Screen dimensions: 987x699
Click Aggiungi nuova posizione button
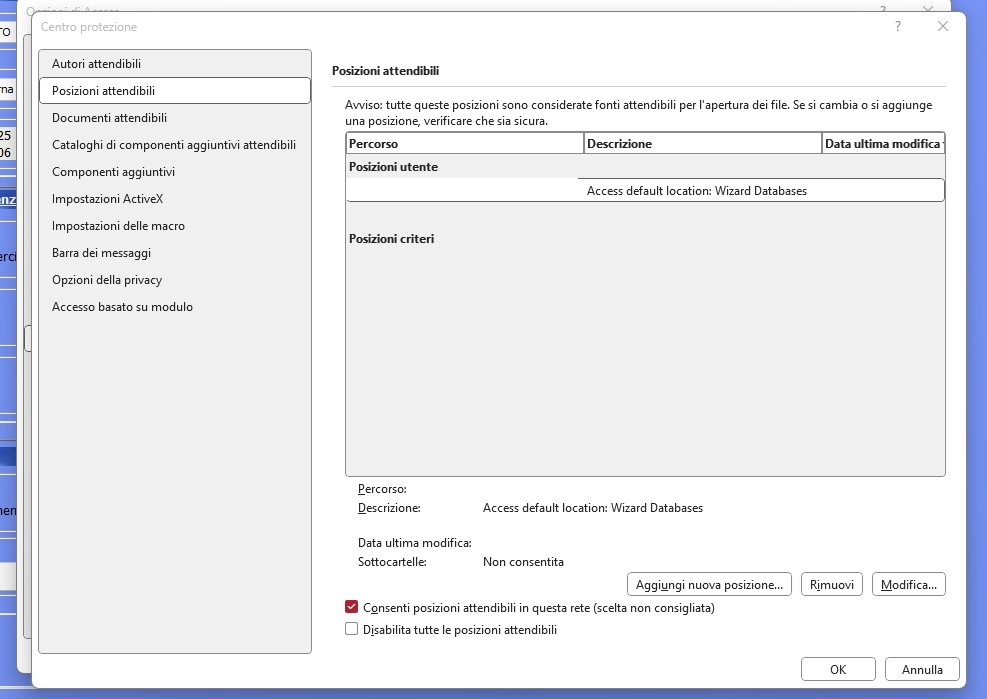[709, 584]
